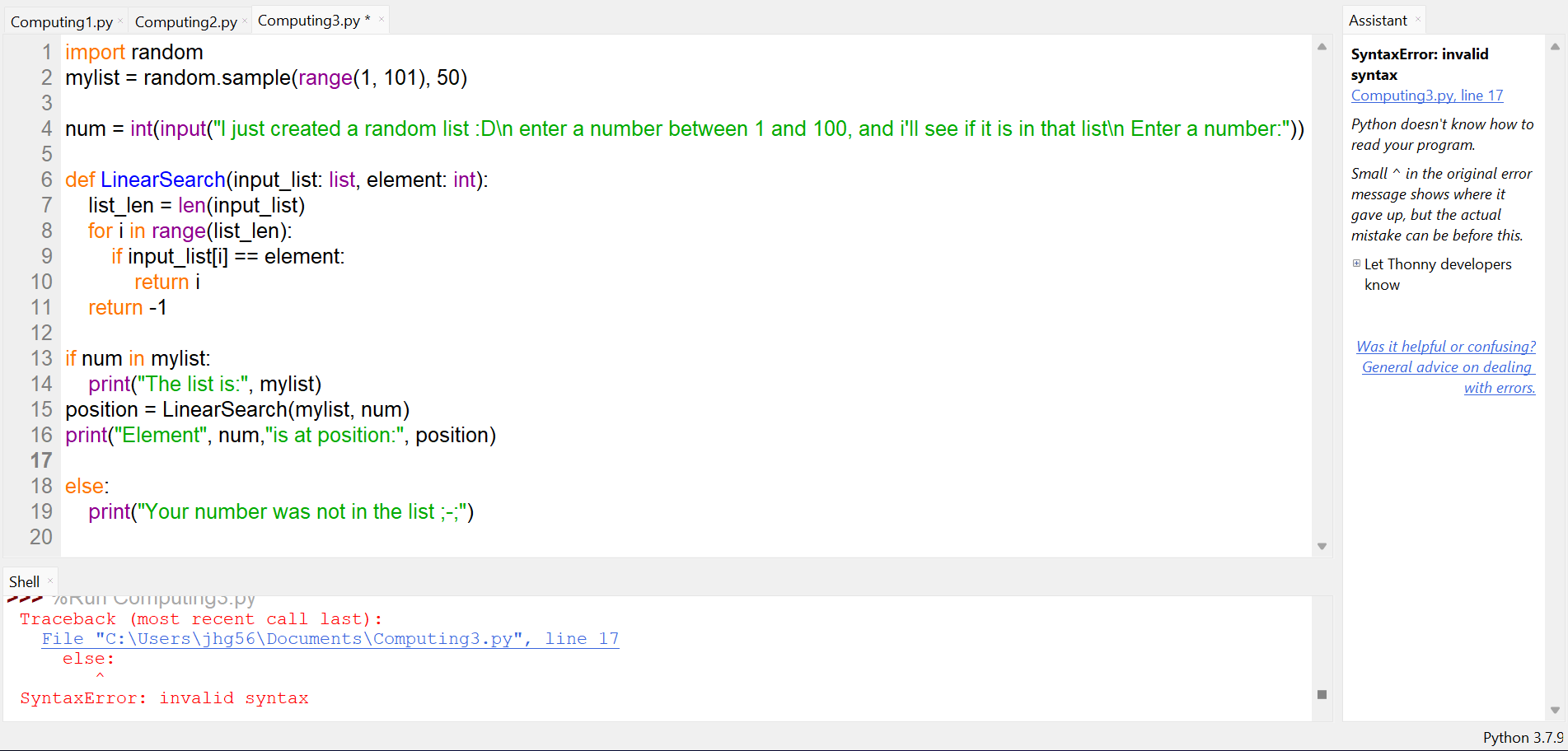Open "General advice on dealing with errors" link
Image resolution: width=1568 pixels, height=751 pixels.
[1448, 367]
